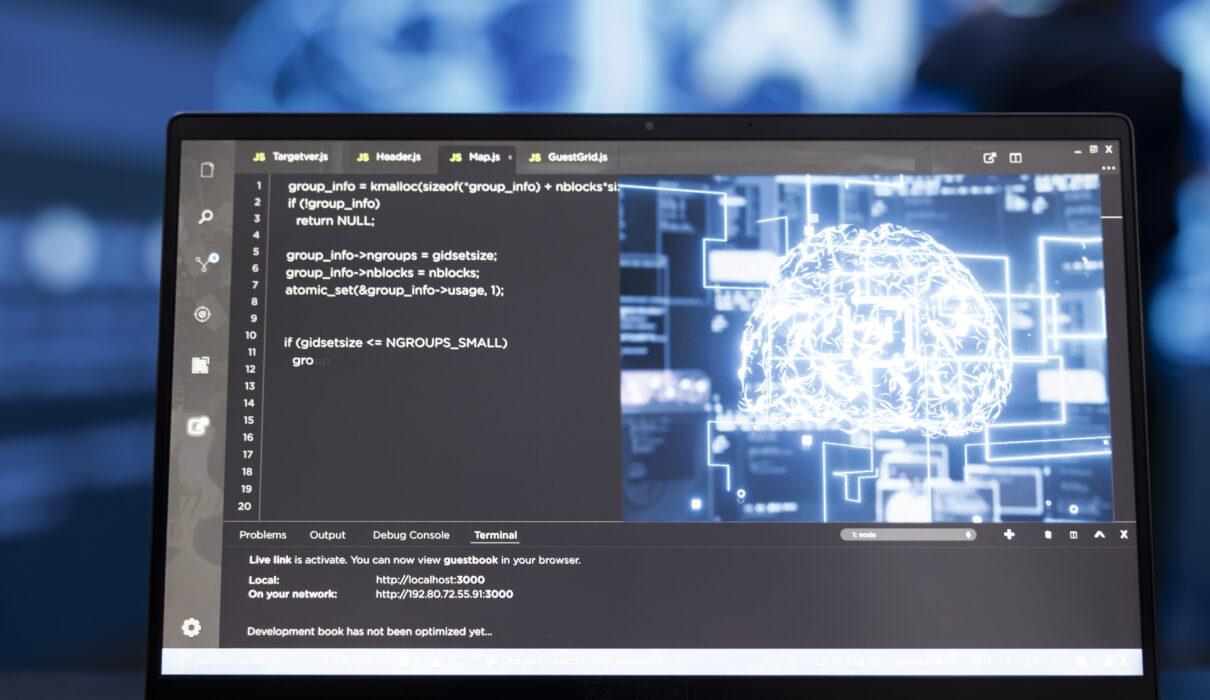Open the Source Control icon with badge

point(205,262)
